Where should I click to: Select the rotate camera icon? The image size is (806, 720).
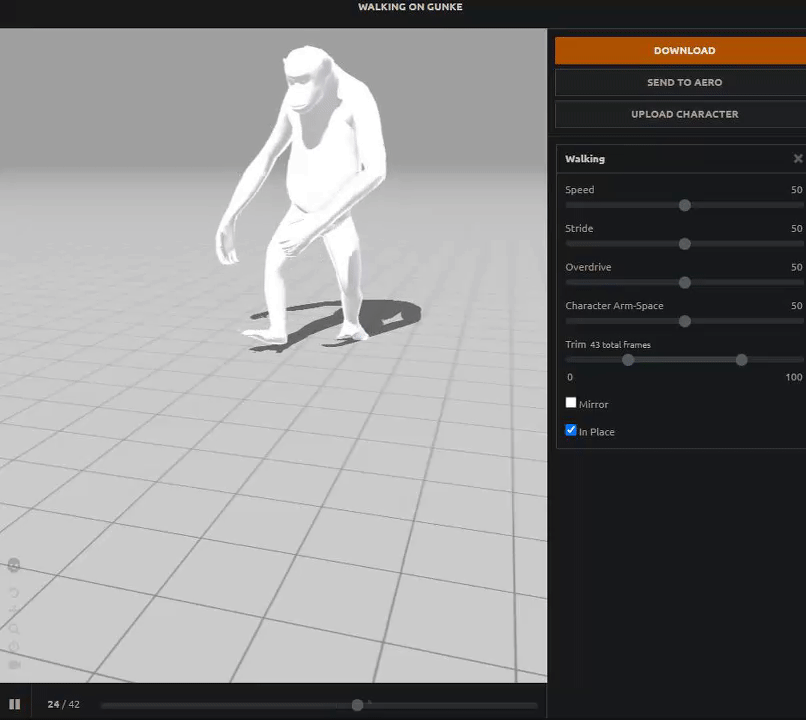[x=14, y=593]
